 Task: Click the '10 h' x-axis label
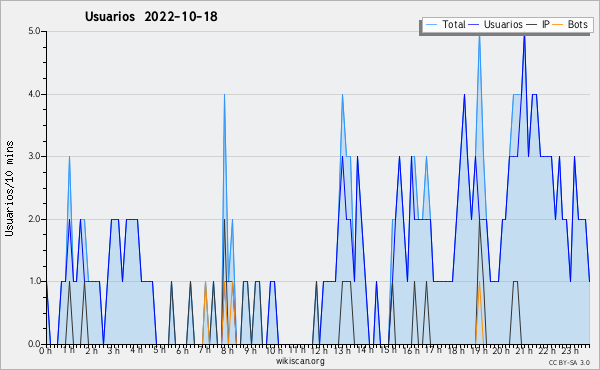[274, 351]
